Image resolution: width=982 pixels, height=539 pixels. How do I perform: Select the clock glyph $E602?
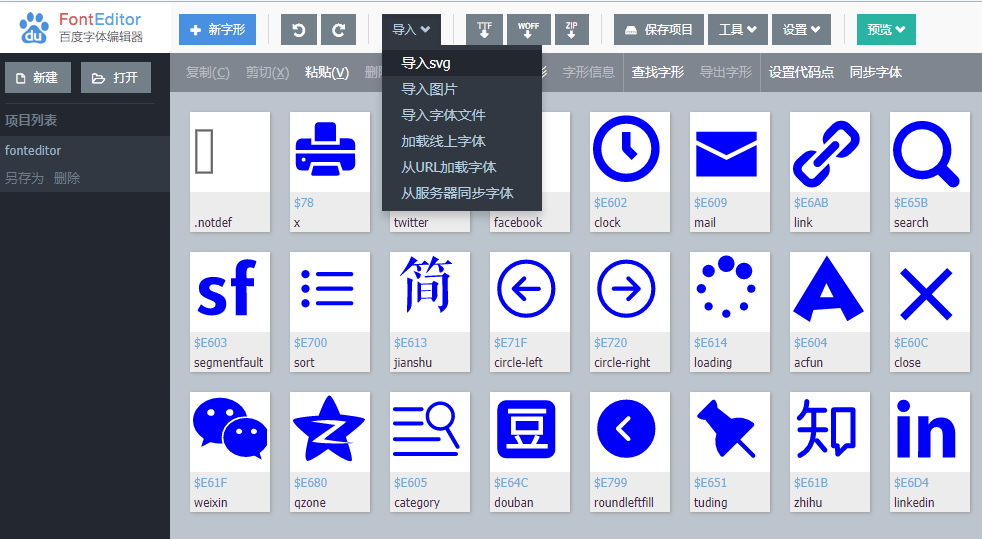click(x=629, y=172)
